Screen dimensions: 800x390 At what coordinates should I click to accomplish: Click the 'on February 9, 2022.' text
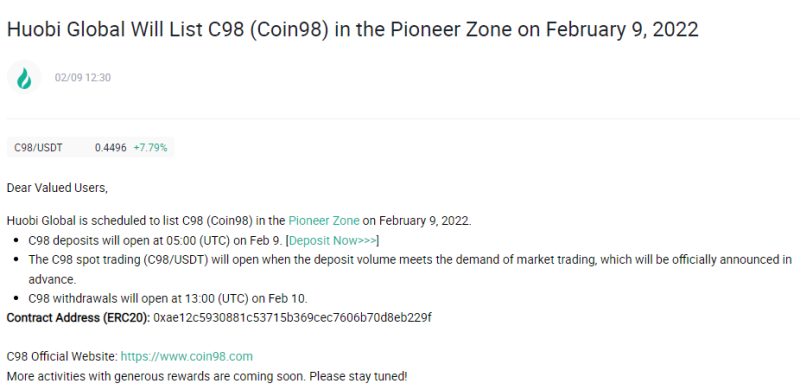(417, 221)
